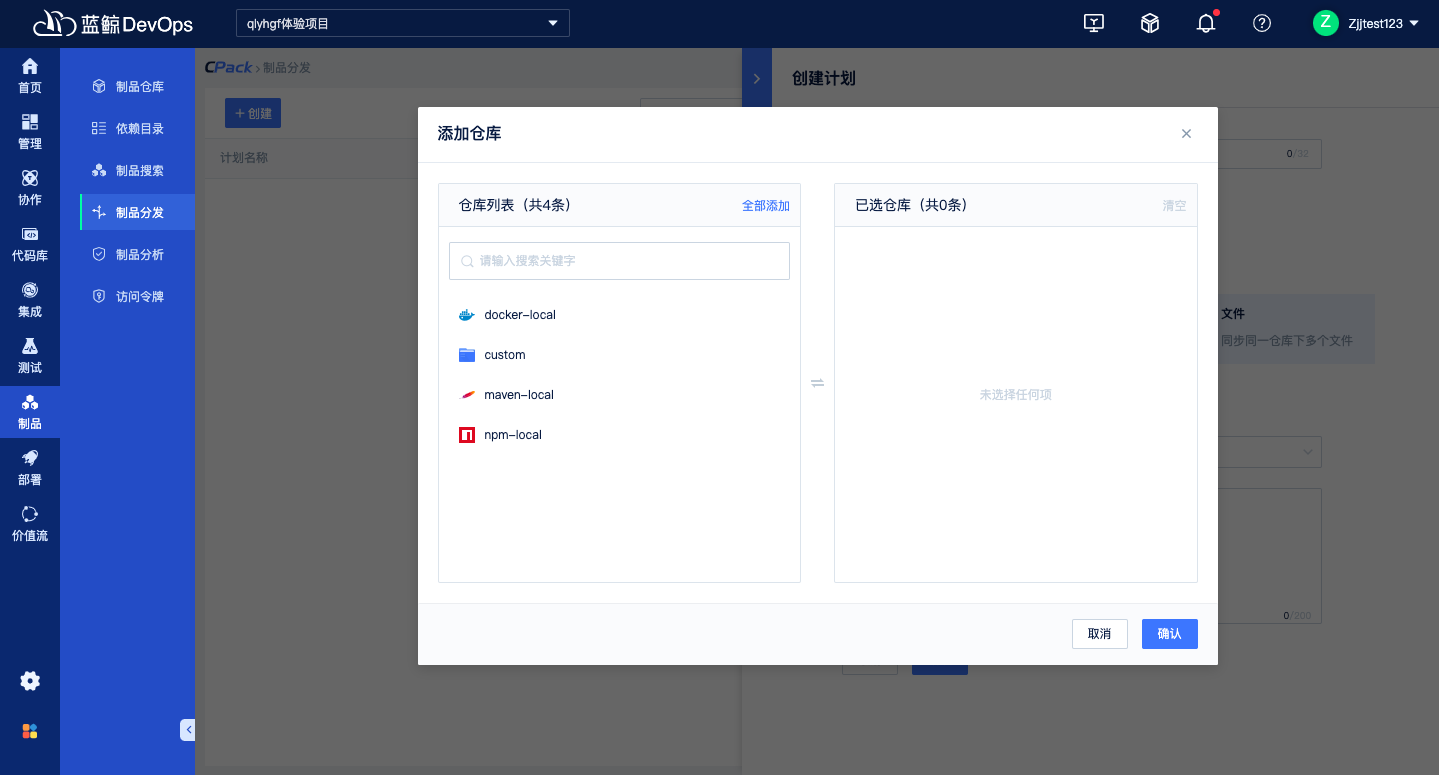This screenshot has height=775, width=1439.
Task: Open the dropdown in 创建计划 panel
Action: 1309,453
